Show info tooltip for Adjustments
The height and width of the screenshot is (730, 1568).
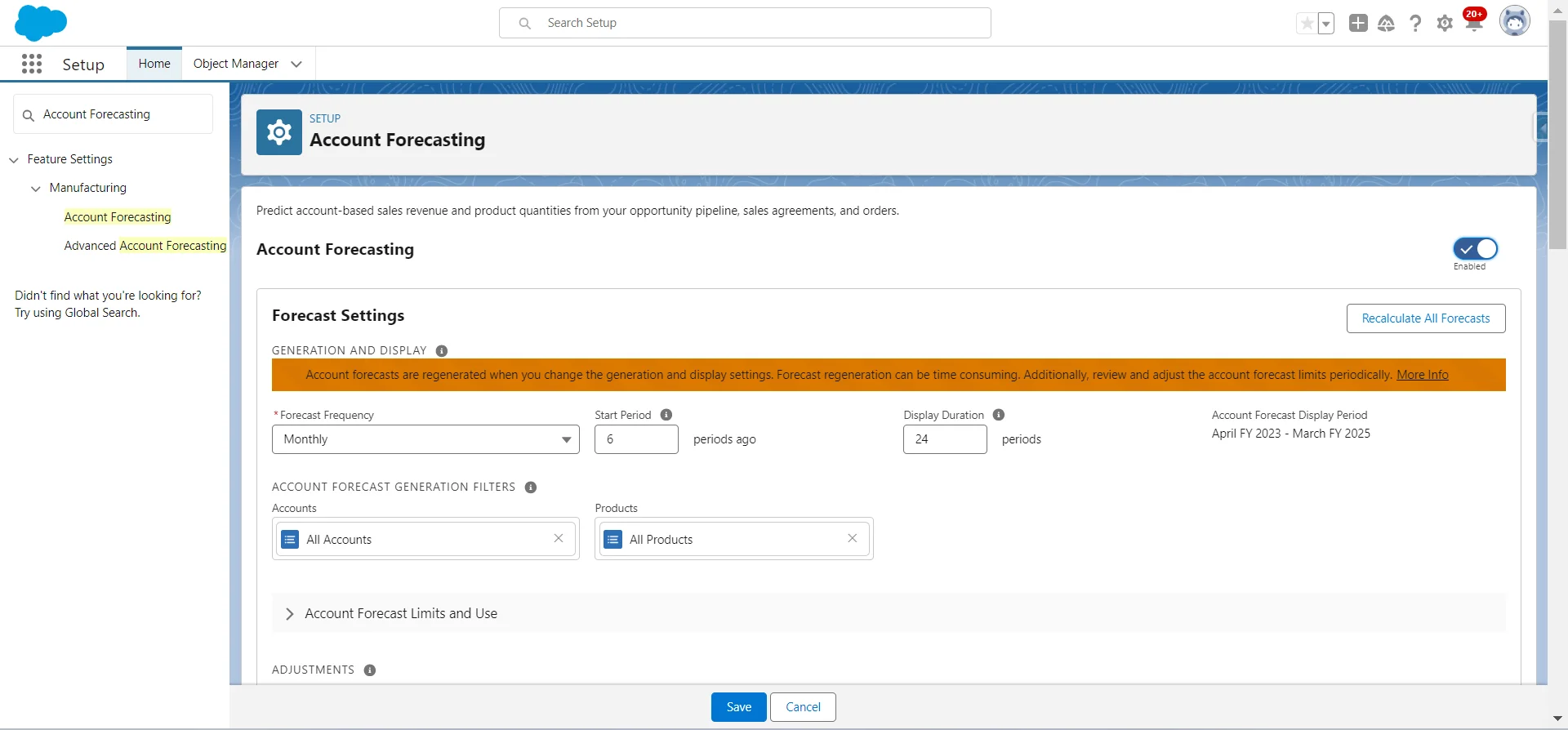click(x=370, y=670)
